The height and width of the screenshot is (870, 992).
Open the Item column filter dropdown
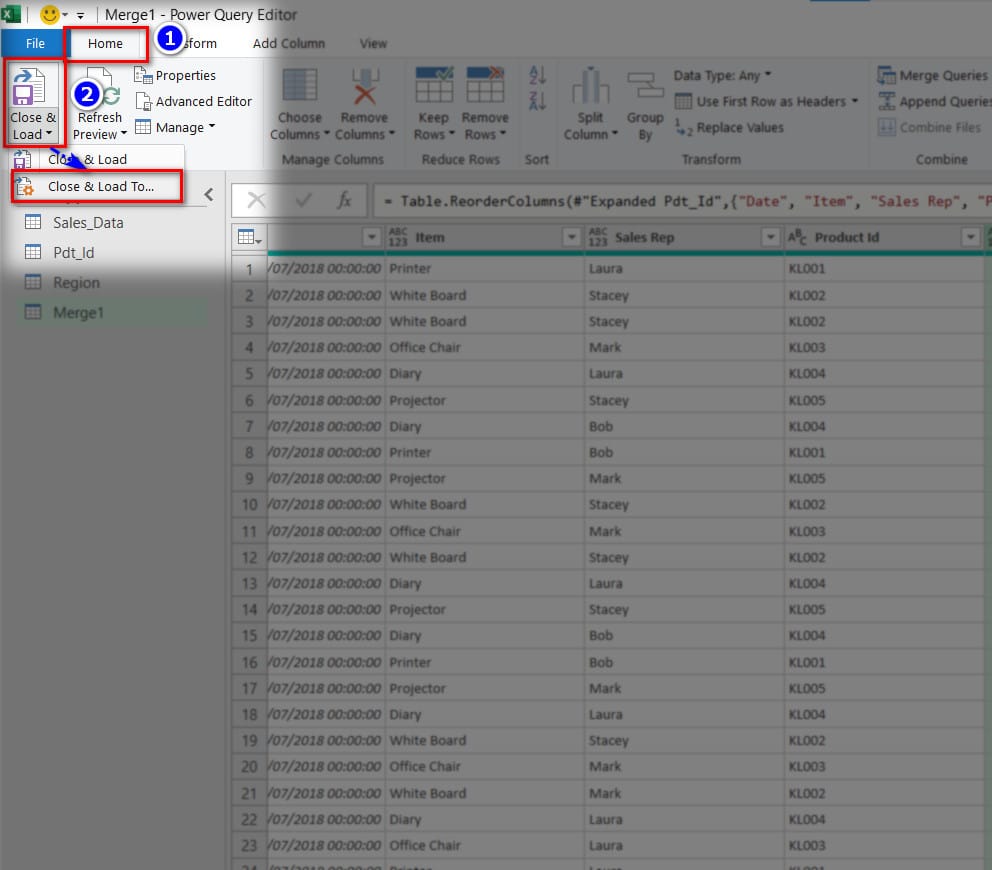[x=572, y=237]
